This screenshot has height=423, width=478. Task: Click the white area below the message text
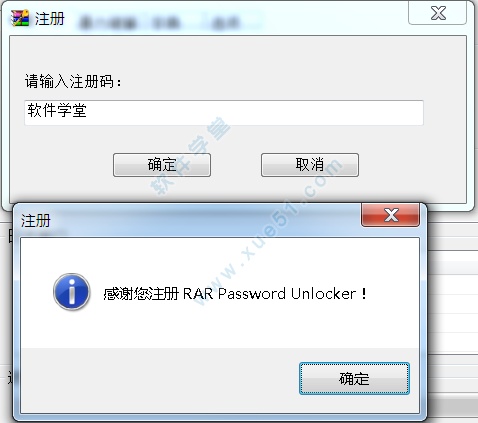pos(220,326)
